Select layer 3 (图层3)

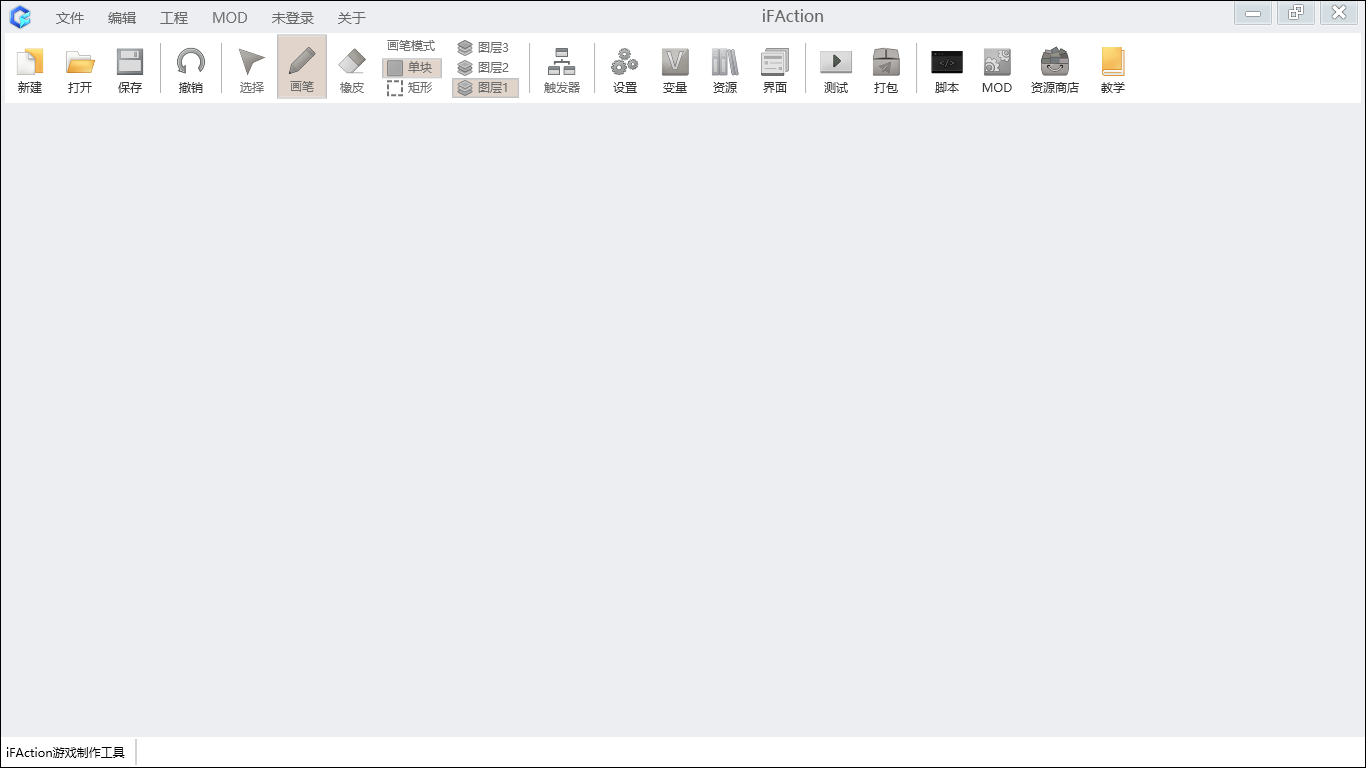coord(484,48)
